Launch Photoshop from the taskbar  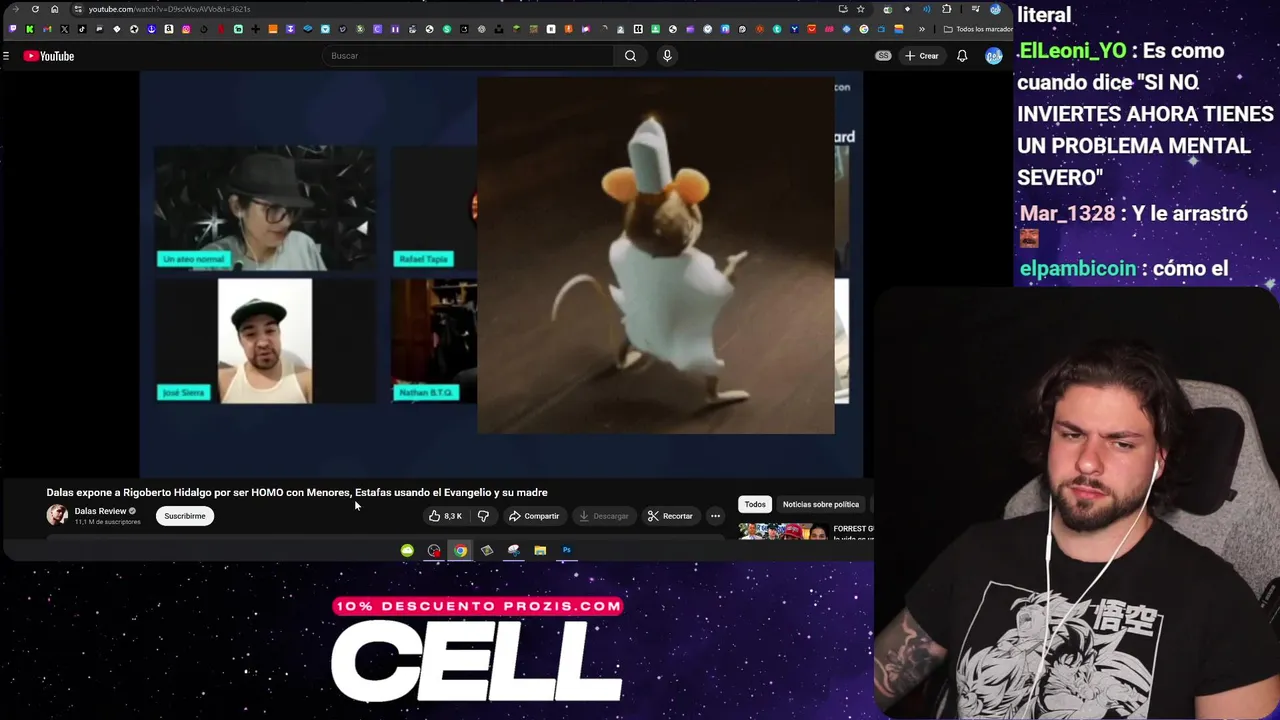pyautogui.click(x=566, y=550)
